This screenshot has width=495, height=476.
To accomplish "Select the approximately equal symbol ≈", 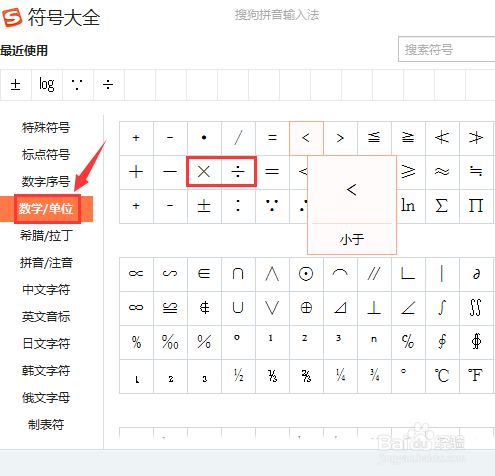I will 442,172.
